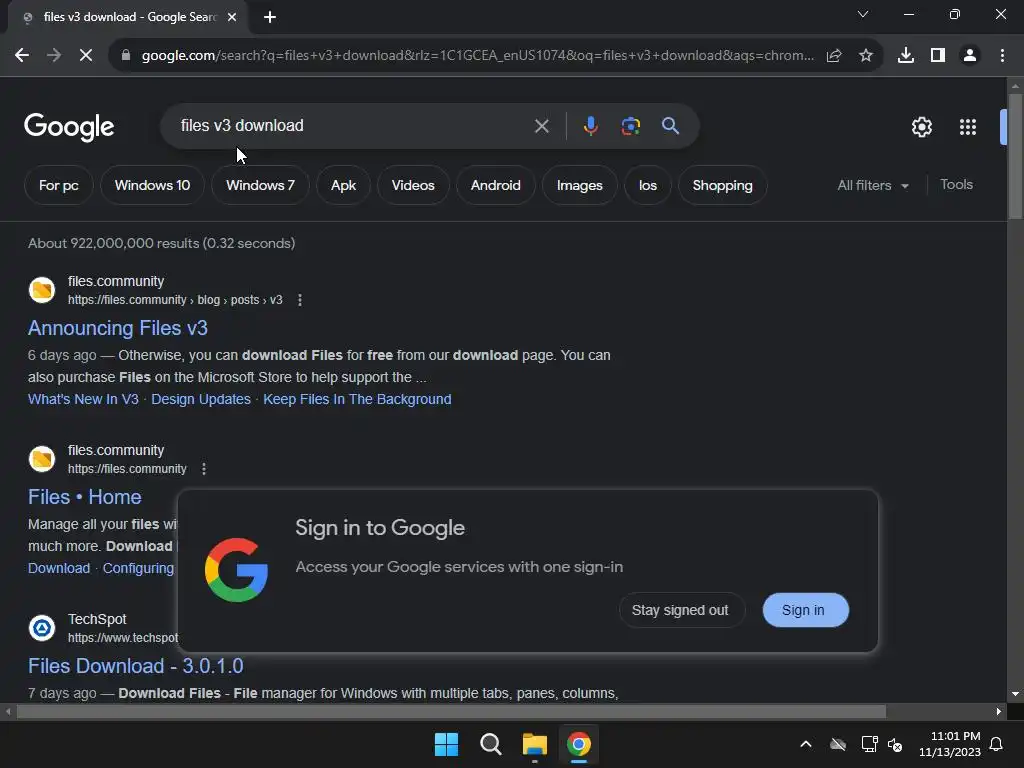Start voice search with microphone icon
The height and width of the screenshot is (768, 1024).
tap(590, 126)
